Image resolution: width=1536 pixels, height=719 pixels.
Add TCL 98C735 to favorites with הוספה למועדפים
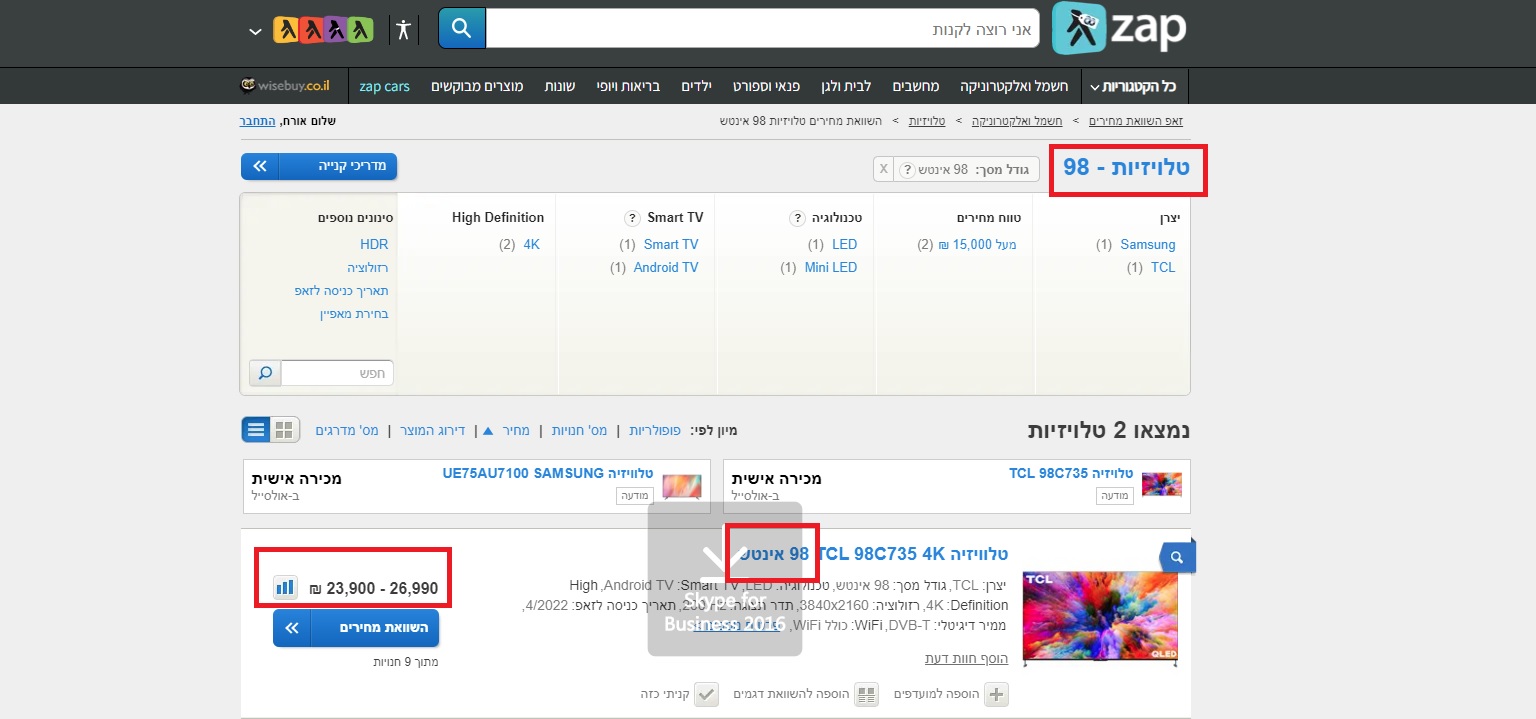coord(951,694)
